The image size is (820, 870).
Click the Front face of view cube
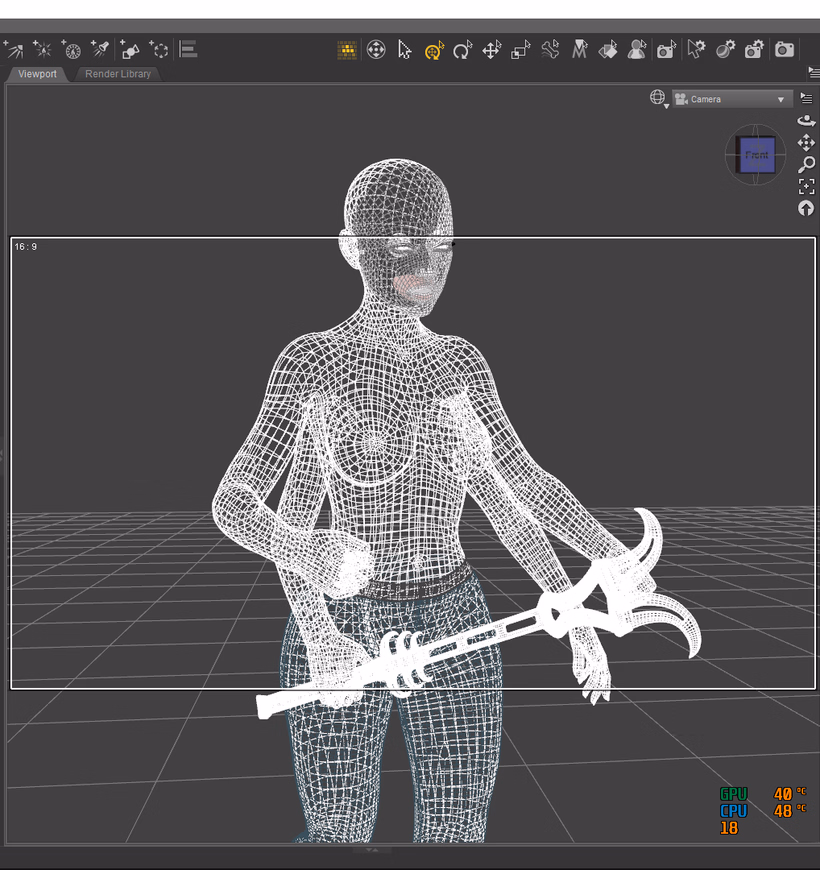pyautogui.click(x=756, y=155)
